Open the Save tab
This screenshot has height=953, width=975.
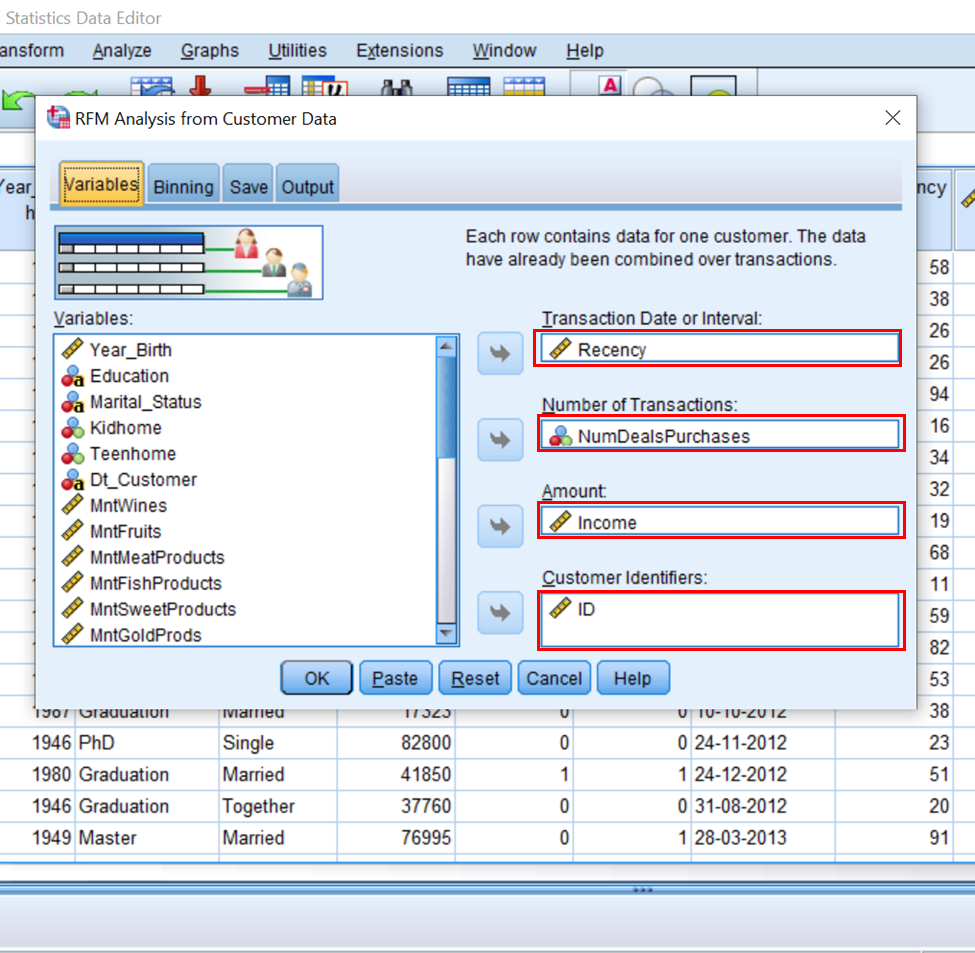[x=249, y=187]
